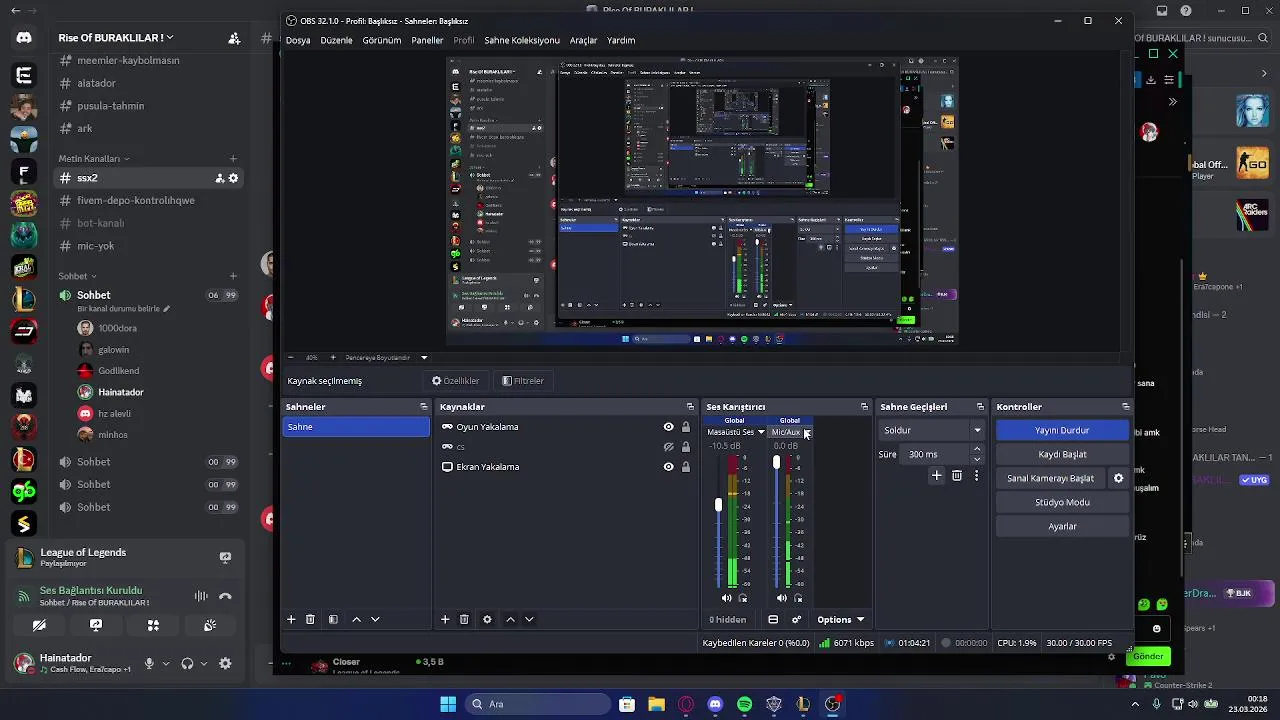The image size is (1280, 720).
Task: Turn on Discord camera
Action: coord(39,625)
